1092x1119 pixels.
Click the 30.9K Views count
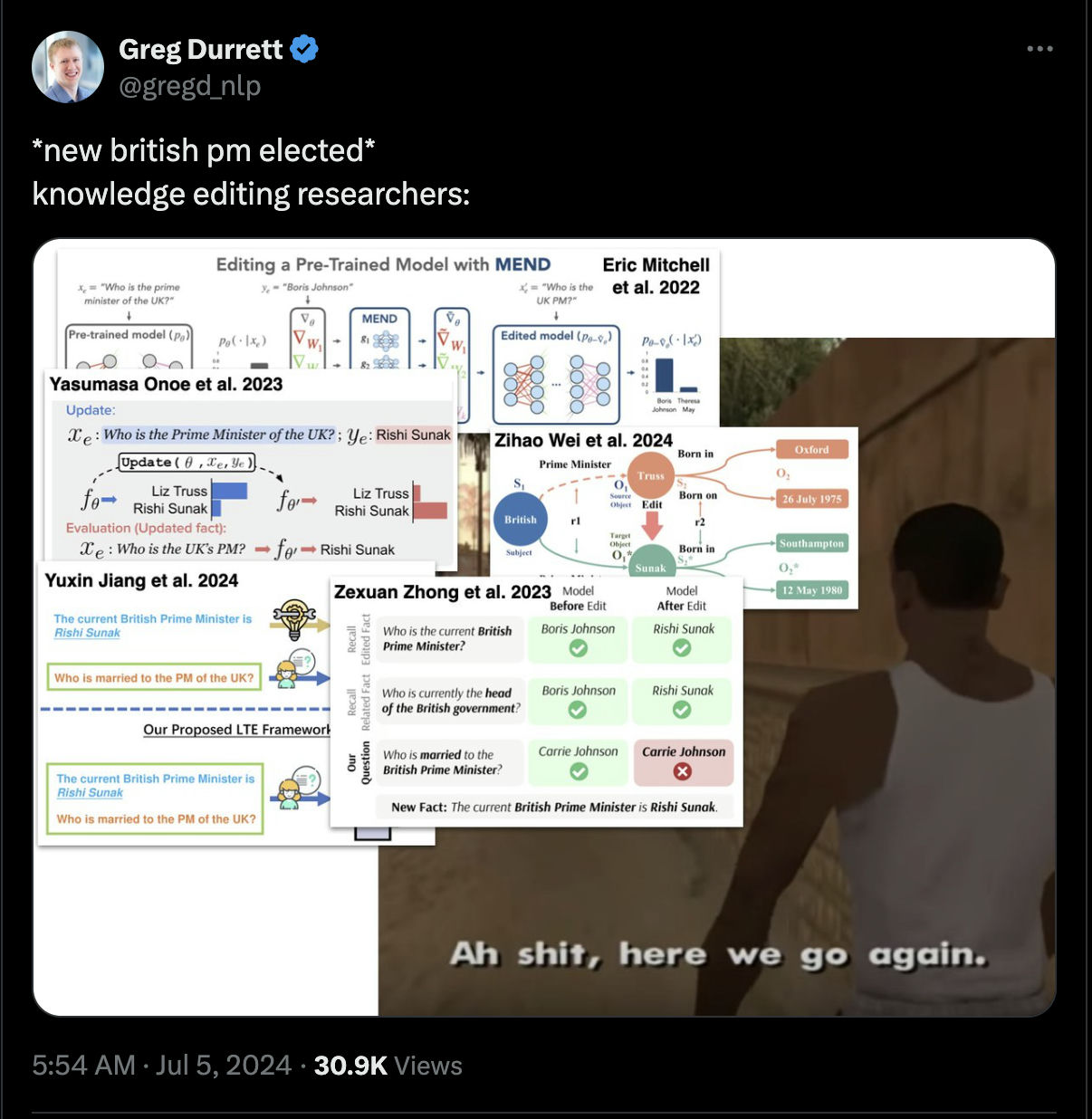(x=388, y=1066)
